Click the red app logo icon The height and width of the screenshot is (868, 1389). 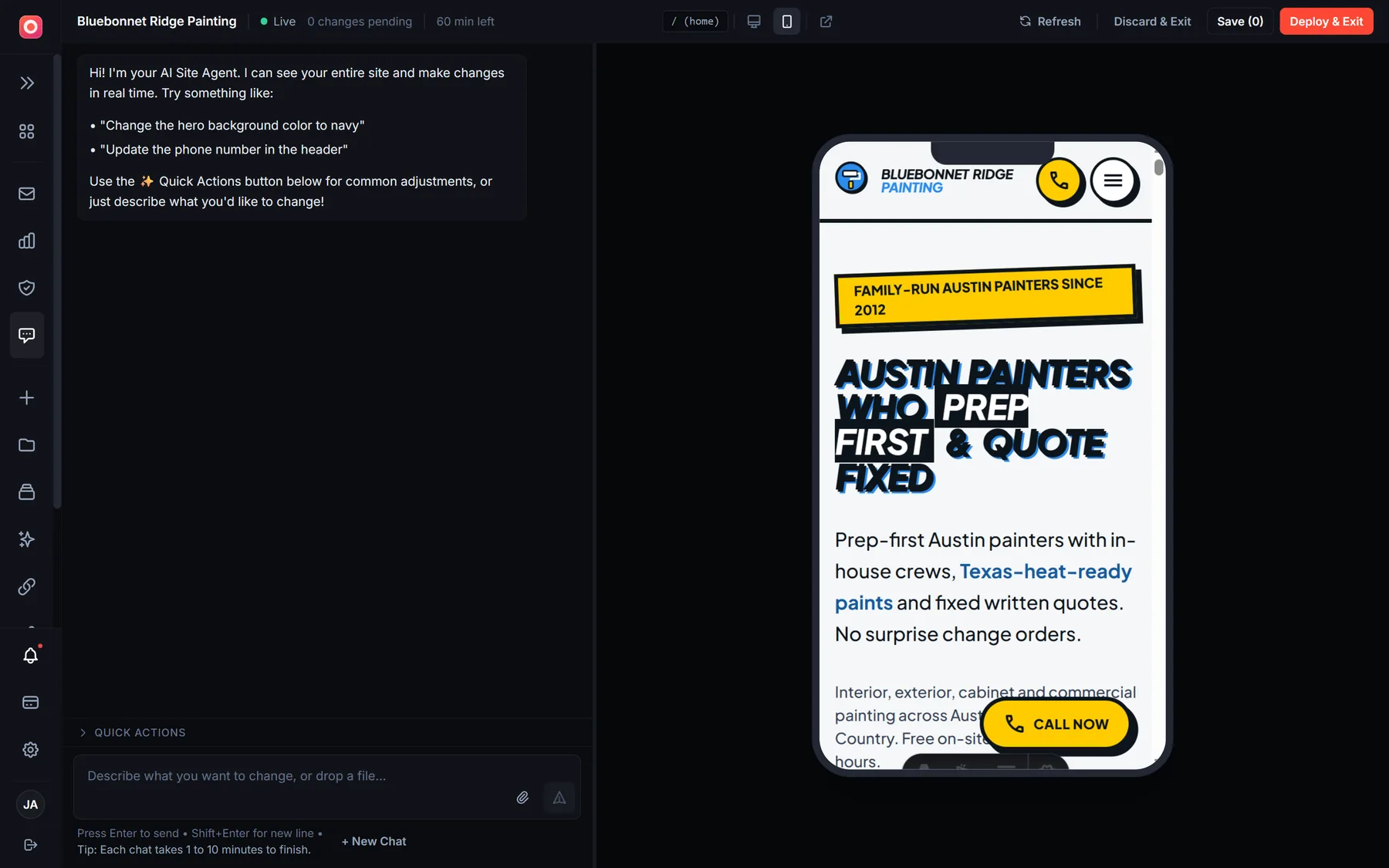[x=30, y=27]
